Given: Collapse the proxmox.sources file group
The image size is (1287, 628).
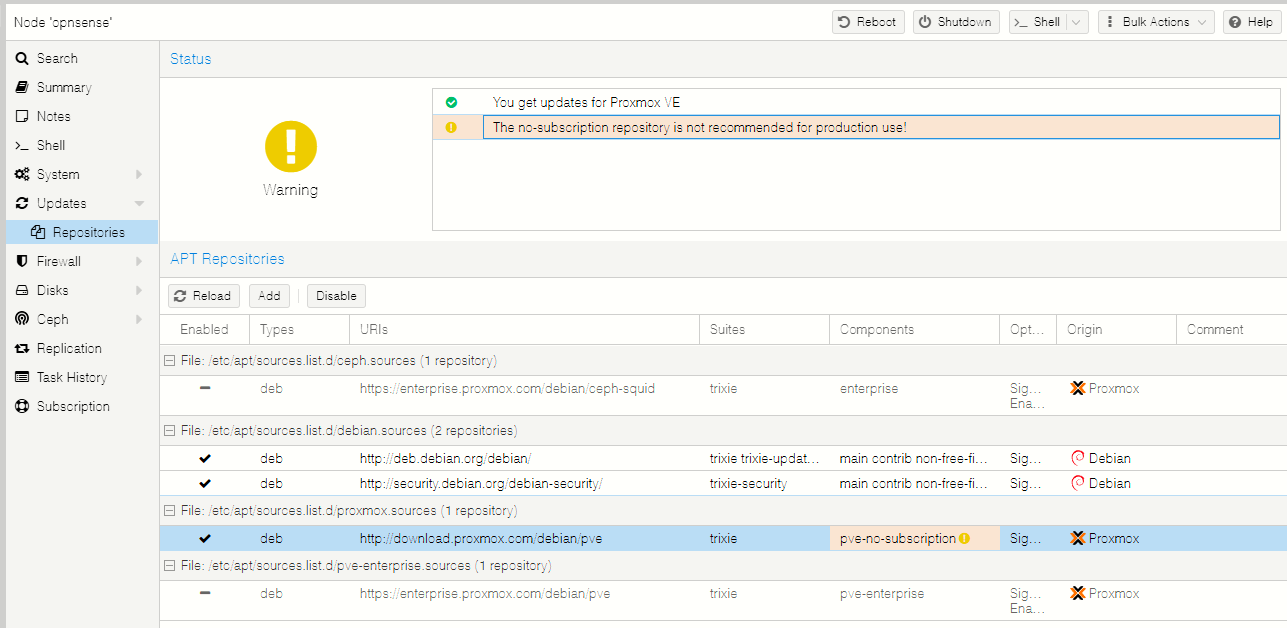Looking at the screenshot, I should point(168,511).
